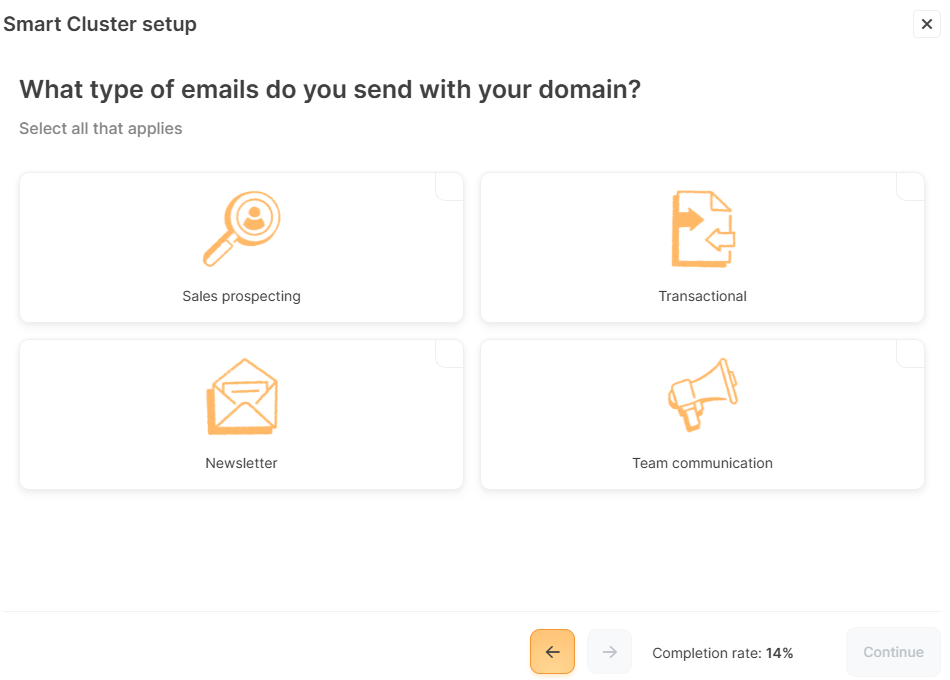This screenshot has height=680, width=950.
Task: Click the "Smart Cluster setup" title
Action: (x=100, y=24)
